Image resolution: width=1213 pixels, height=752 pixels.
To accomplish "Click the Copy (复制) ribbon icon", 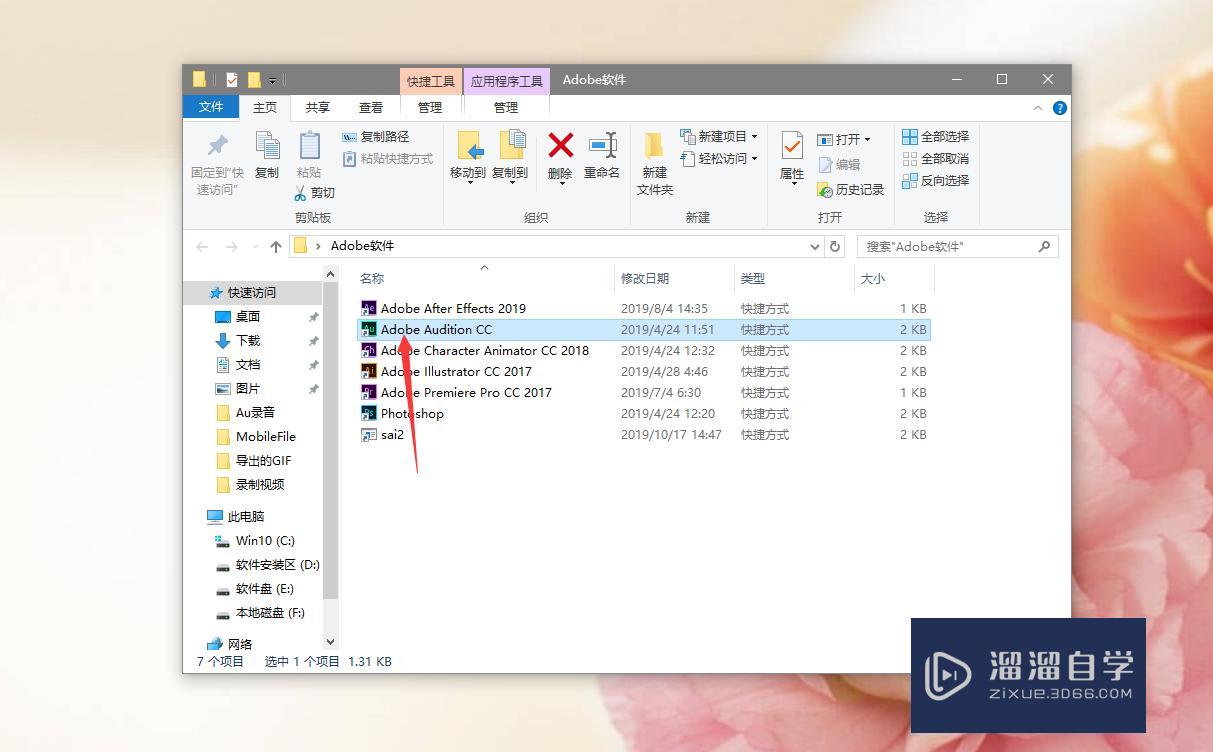I will (267, 147).
